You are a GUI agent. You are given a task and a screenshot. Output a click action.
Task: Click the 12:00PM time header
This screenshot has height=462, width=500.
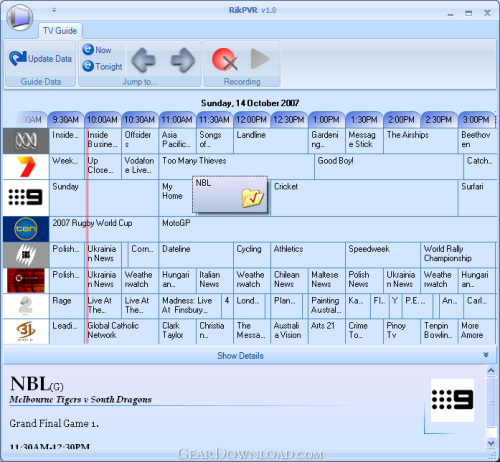click(251, 120)
